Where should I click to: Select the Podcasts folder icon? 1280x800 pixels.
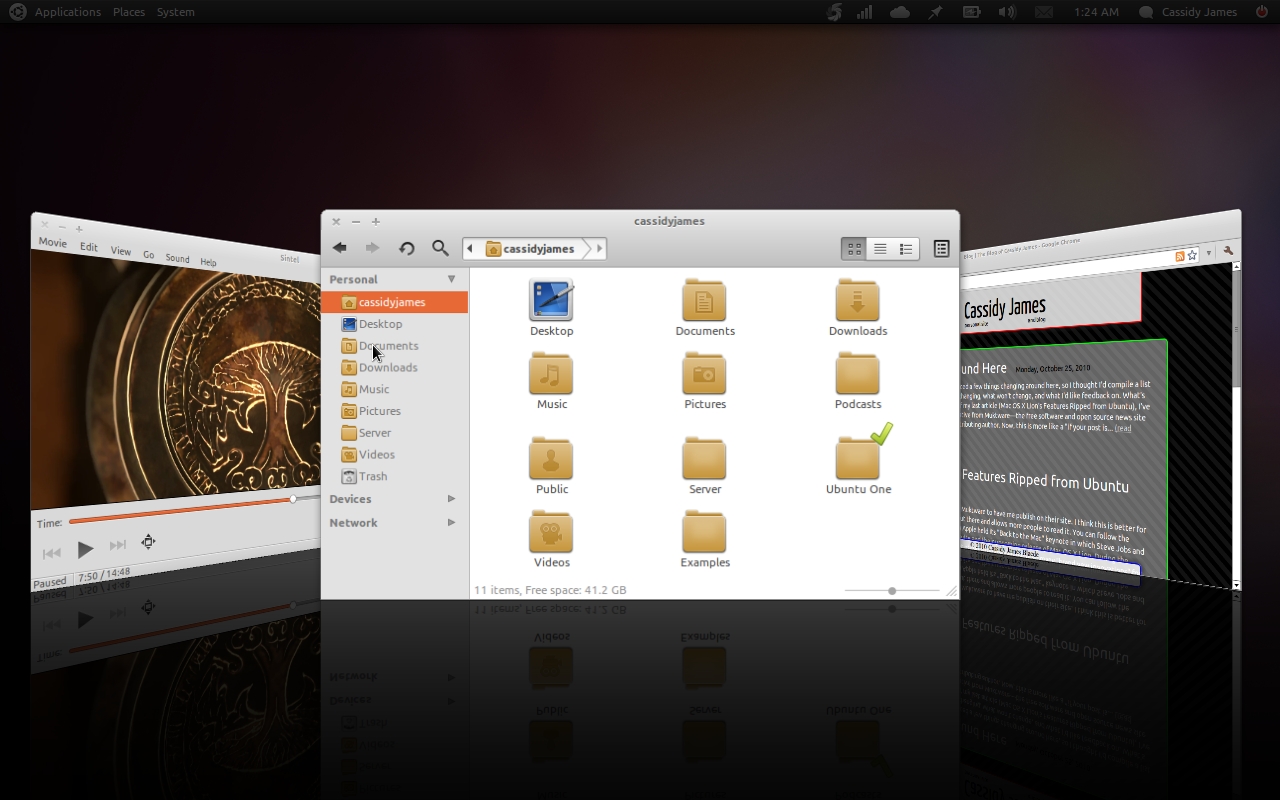click(x=857, y=373)
